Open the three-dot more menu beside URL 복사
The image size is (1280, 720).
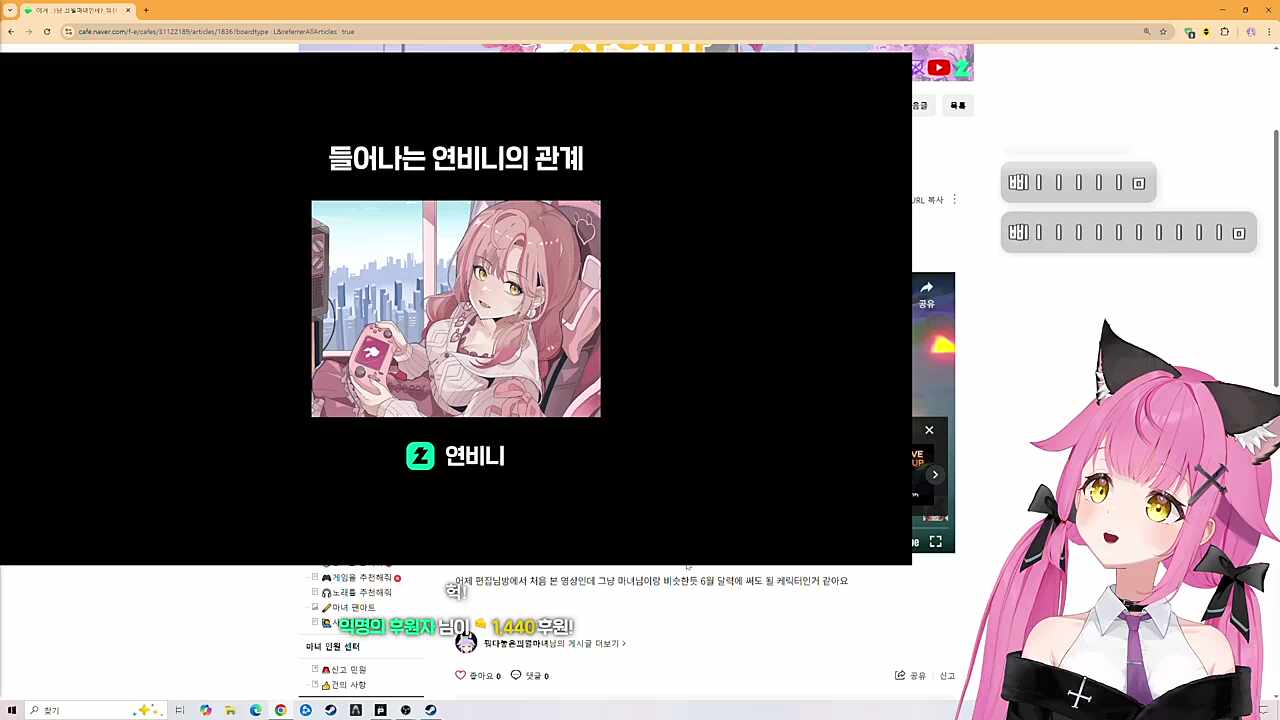[x=954, y=200]
